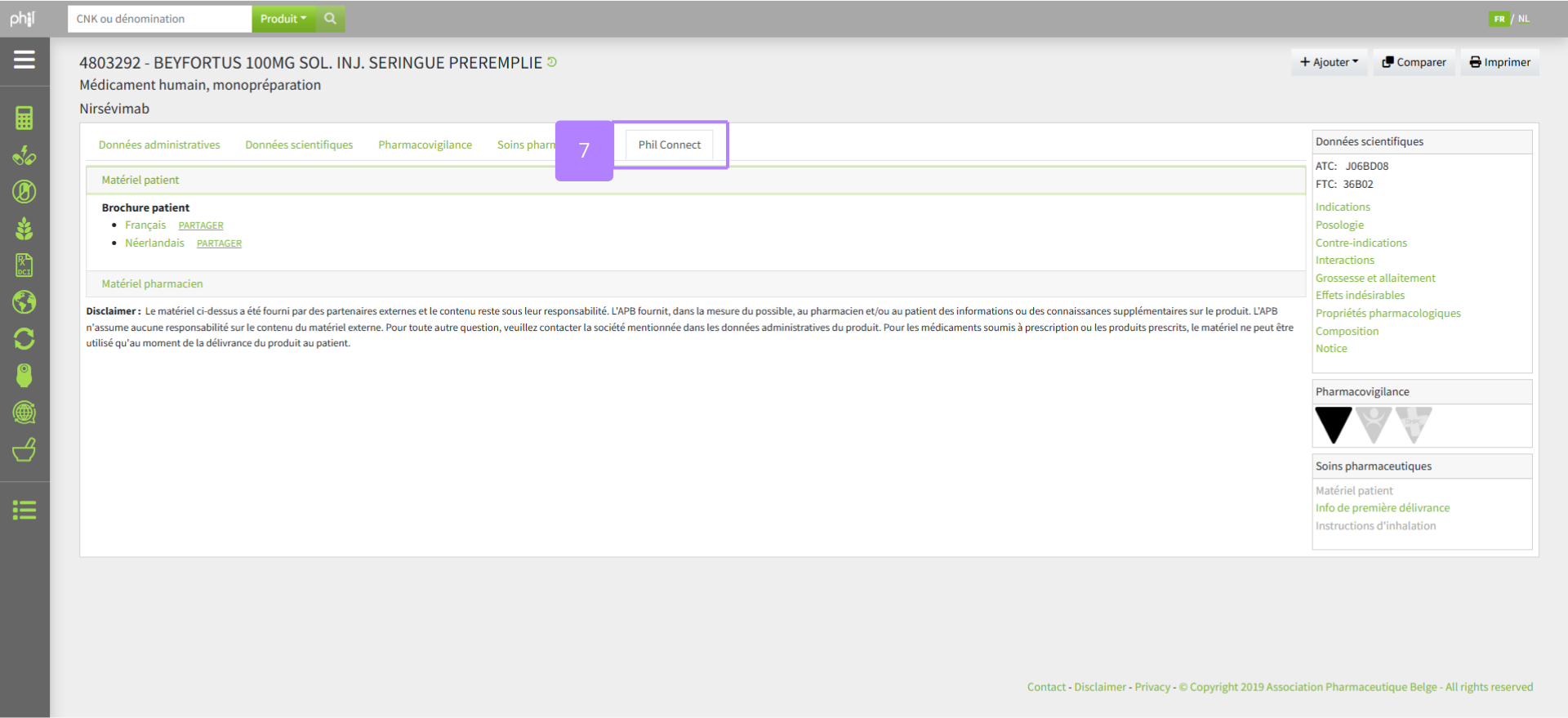Open the Néerlandais patient brochure

pyautogui.click(x=154, y=243)
